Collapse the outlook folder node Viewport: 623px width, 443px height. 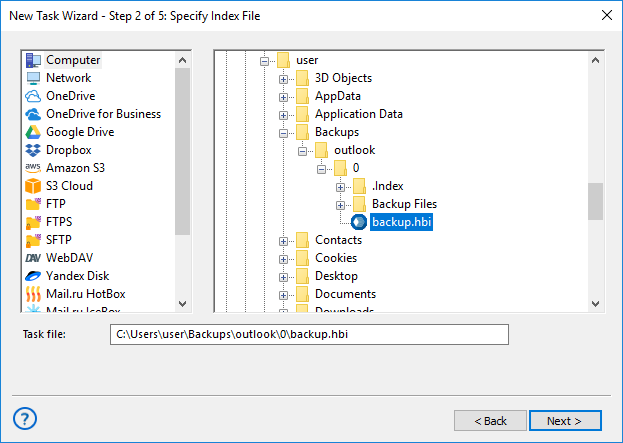click(302, 151)
